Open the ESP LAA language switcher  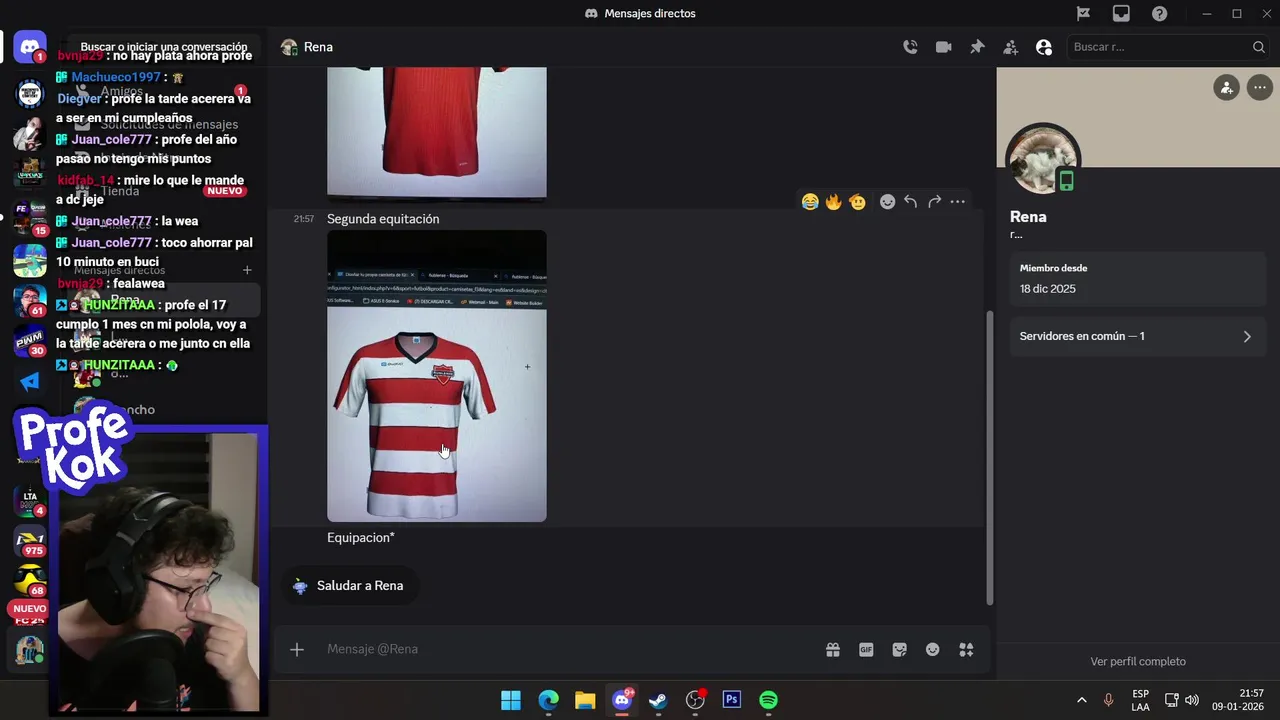(1140, 700)
